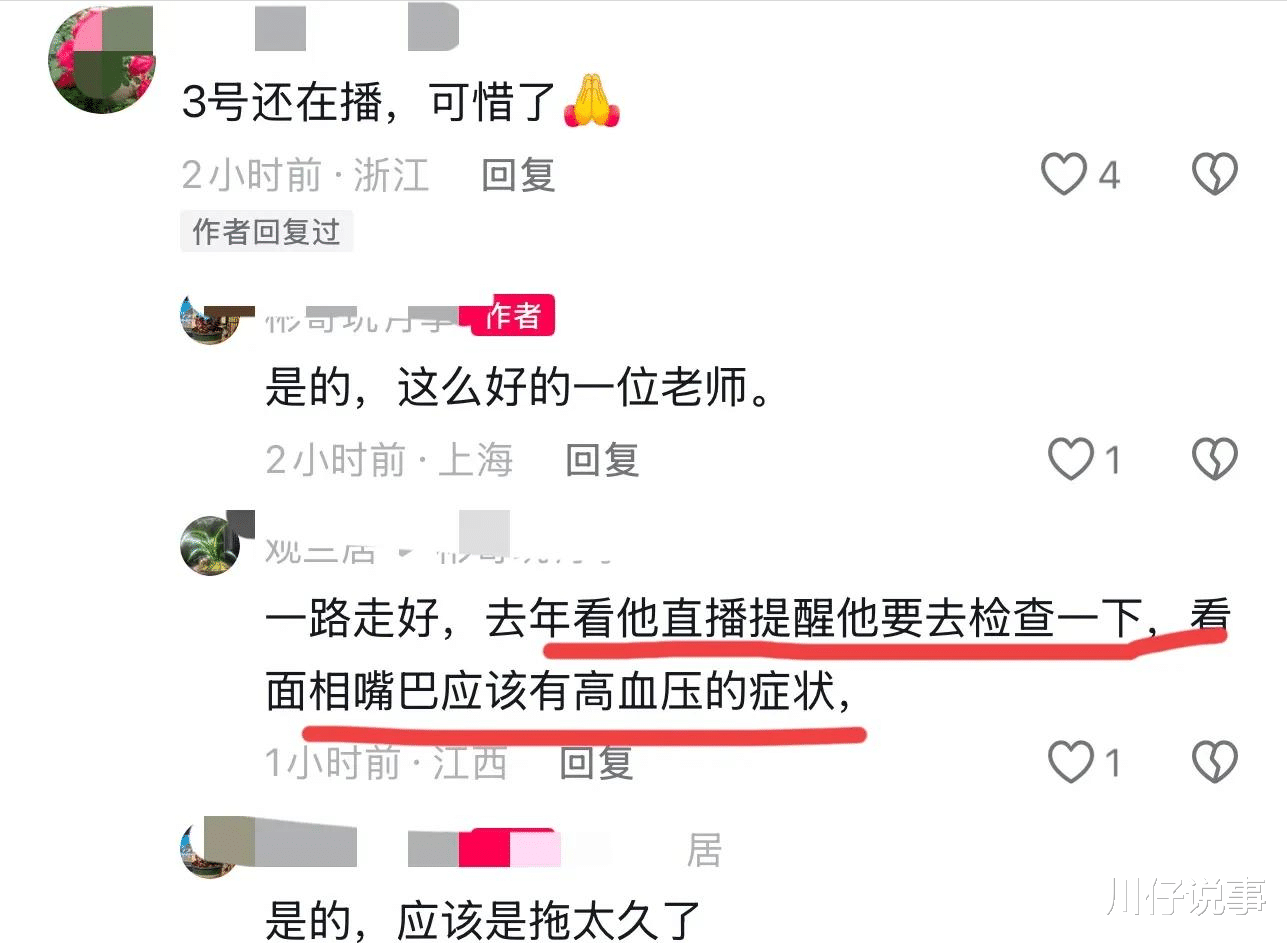Open the plant avatar of 江西 commenter

click(x=209, y=545)
